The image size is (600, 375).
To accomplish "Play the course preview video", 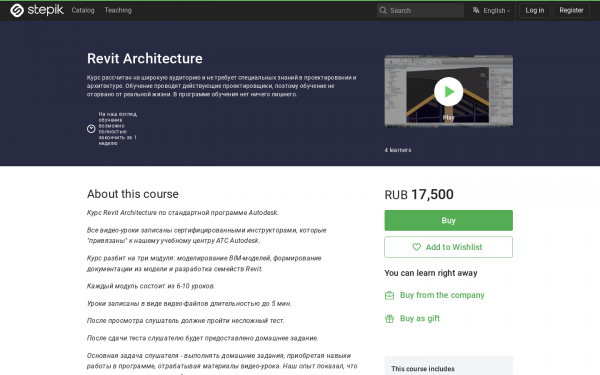I will [448, 91].
